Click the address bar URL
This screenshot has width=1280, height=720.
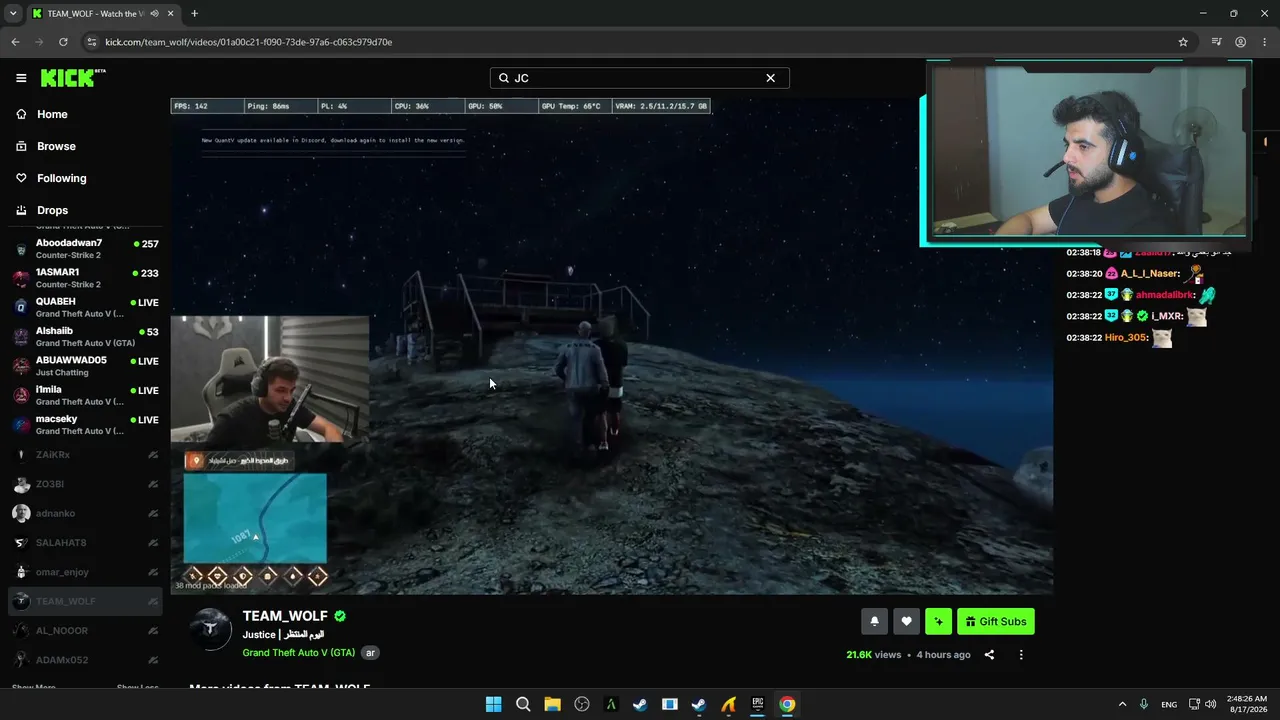(248, 42)
